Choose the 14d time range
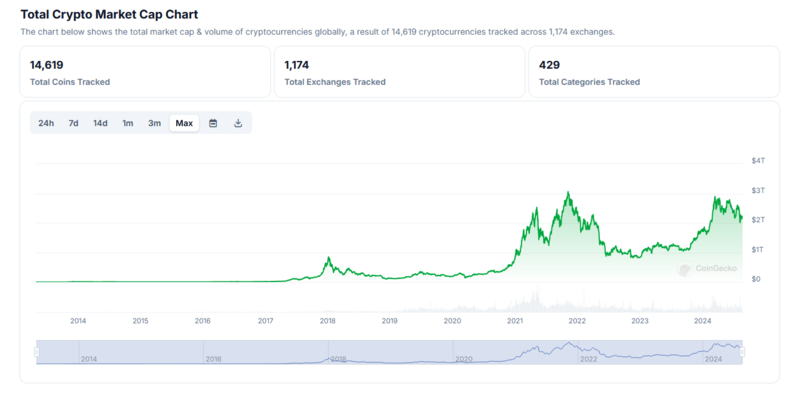This screenshot has height=404, width=800. (x=100, y=123)
